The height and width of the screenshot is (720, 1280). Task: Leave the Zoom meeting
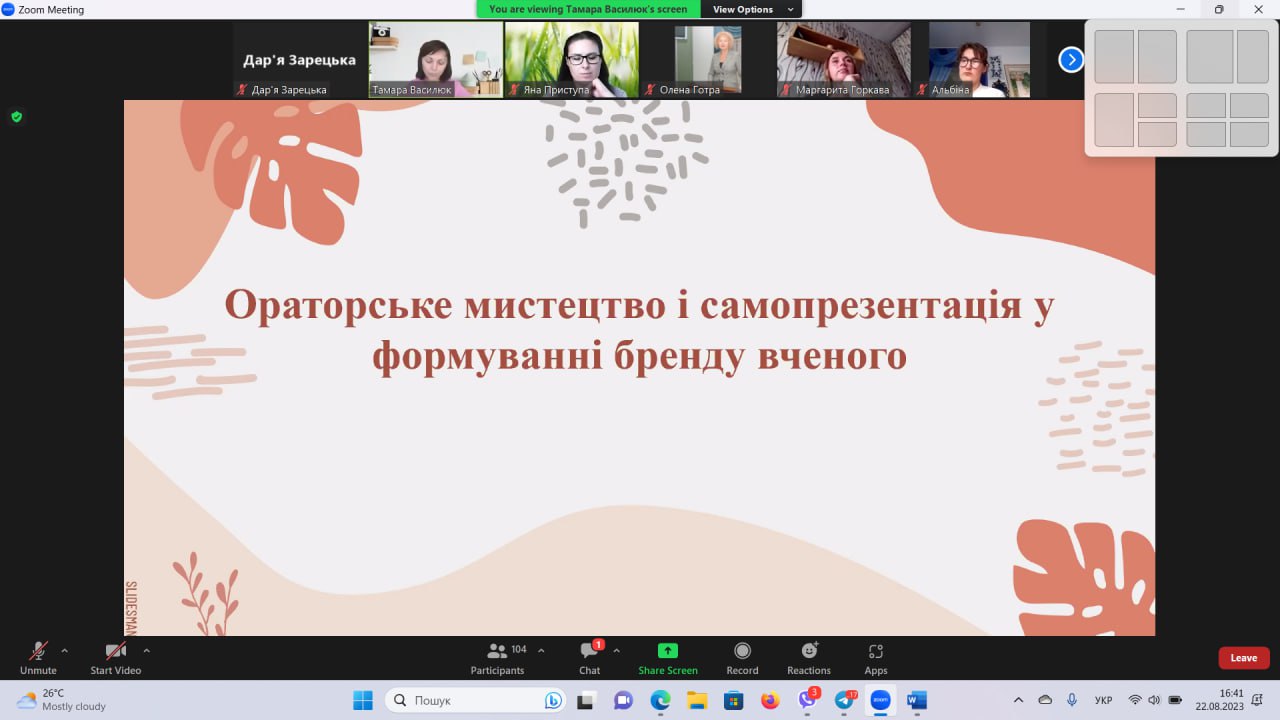(x=1244, y=658)
